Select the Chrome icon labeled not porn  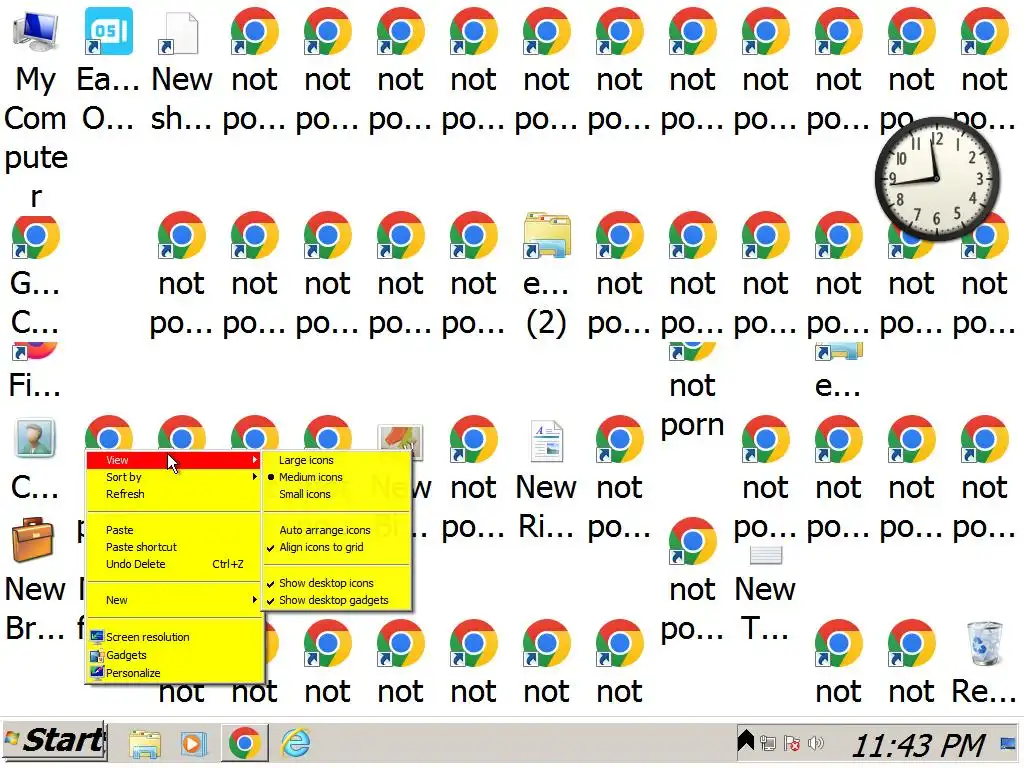[693, 353]
